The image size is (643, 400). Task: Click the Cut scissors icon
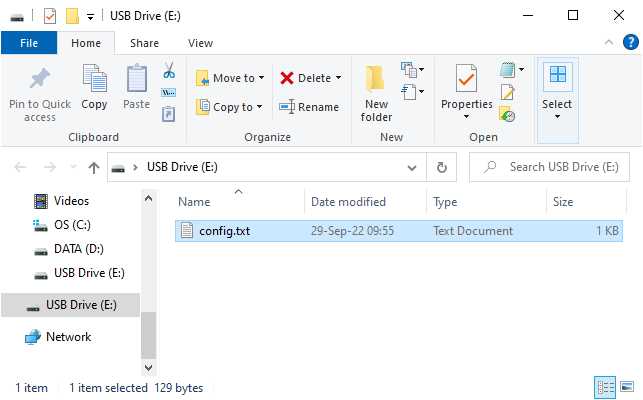point(169,70)
